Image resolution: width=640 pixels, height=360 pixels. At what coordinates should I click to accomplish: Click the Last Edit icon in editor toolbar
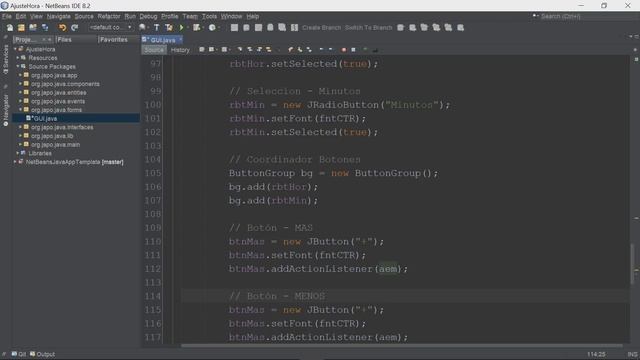point(202,50)
